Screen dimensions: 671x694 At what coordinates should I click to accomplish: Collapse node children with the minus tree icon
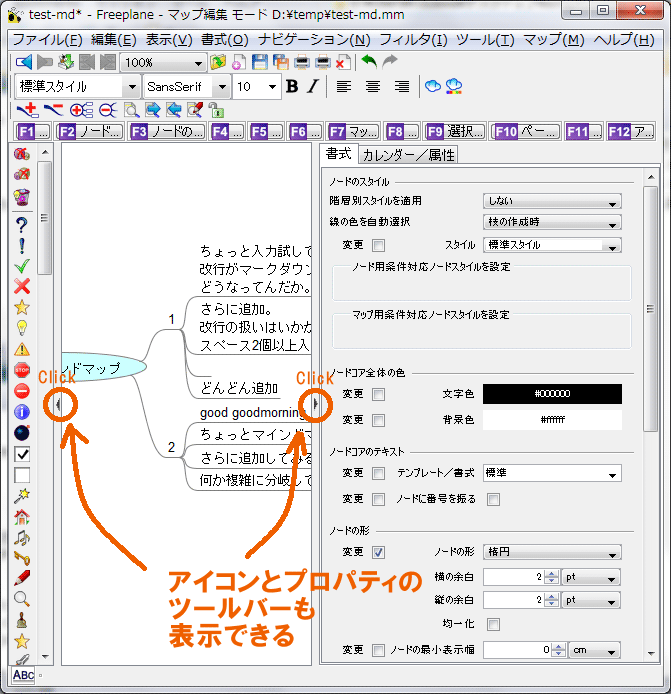108,110
